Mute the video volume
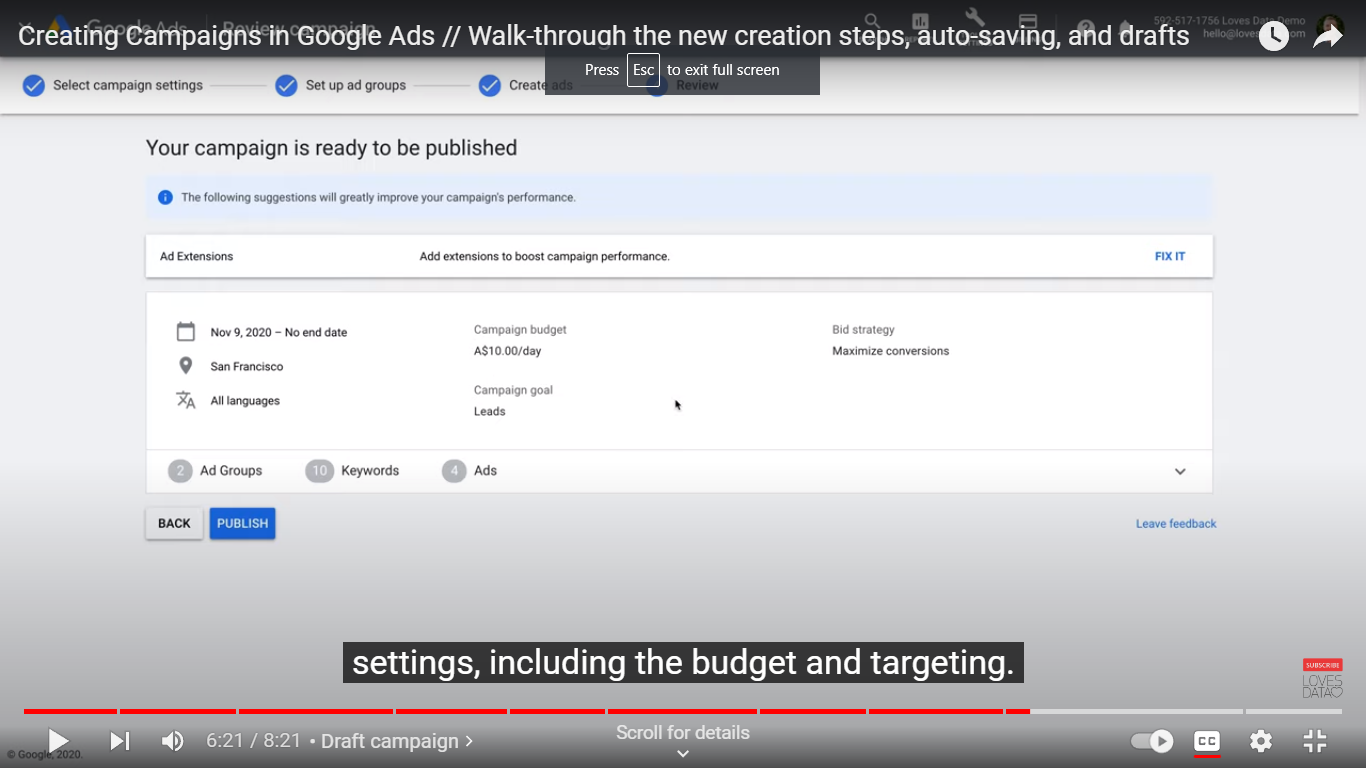 tap(173, 741)
